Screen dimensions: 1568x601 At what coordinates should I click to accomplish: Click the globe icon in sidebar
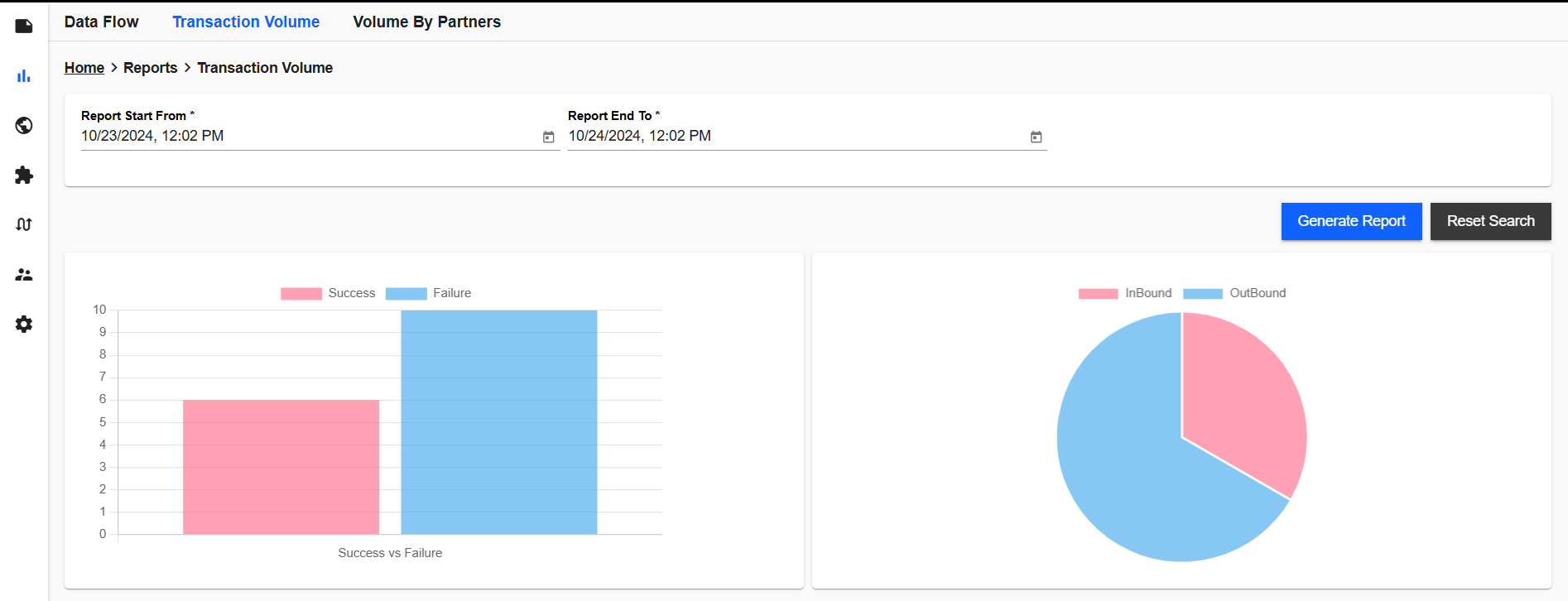pyautogui.click(x=24, y=126)
